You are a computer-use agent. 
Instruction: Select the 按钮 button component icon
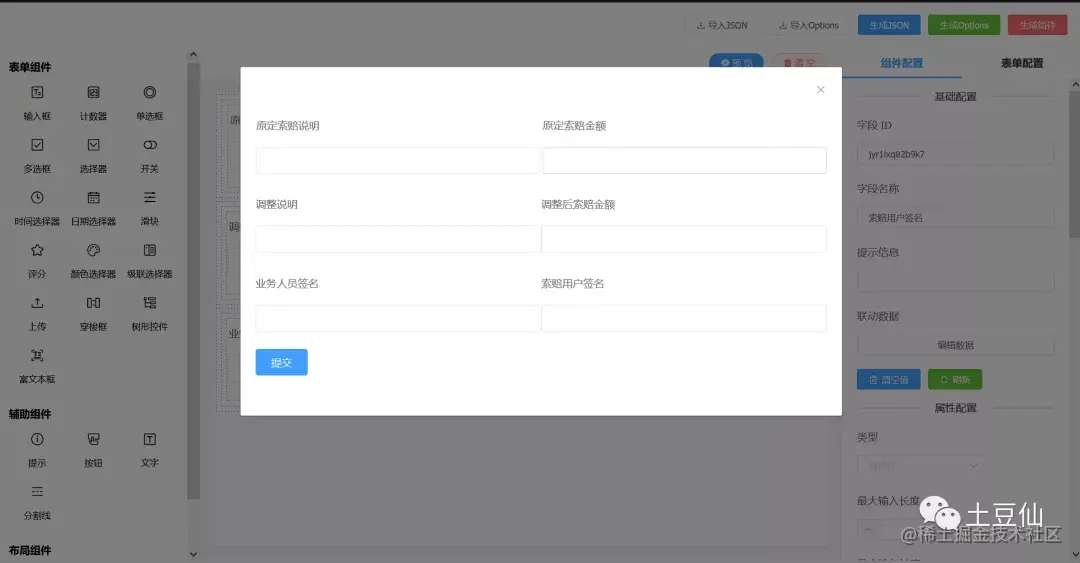pyautogui.click(x=93, y=439)
